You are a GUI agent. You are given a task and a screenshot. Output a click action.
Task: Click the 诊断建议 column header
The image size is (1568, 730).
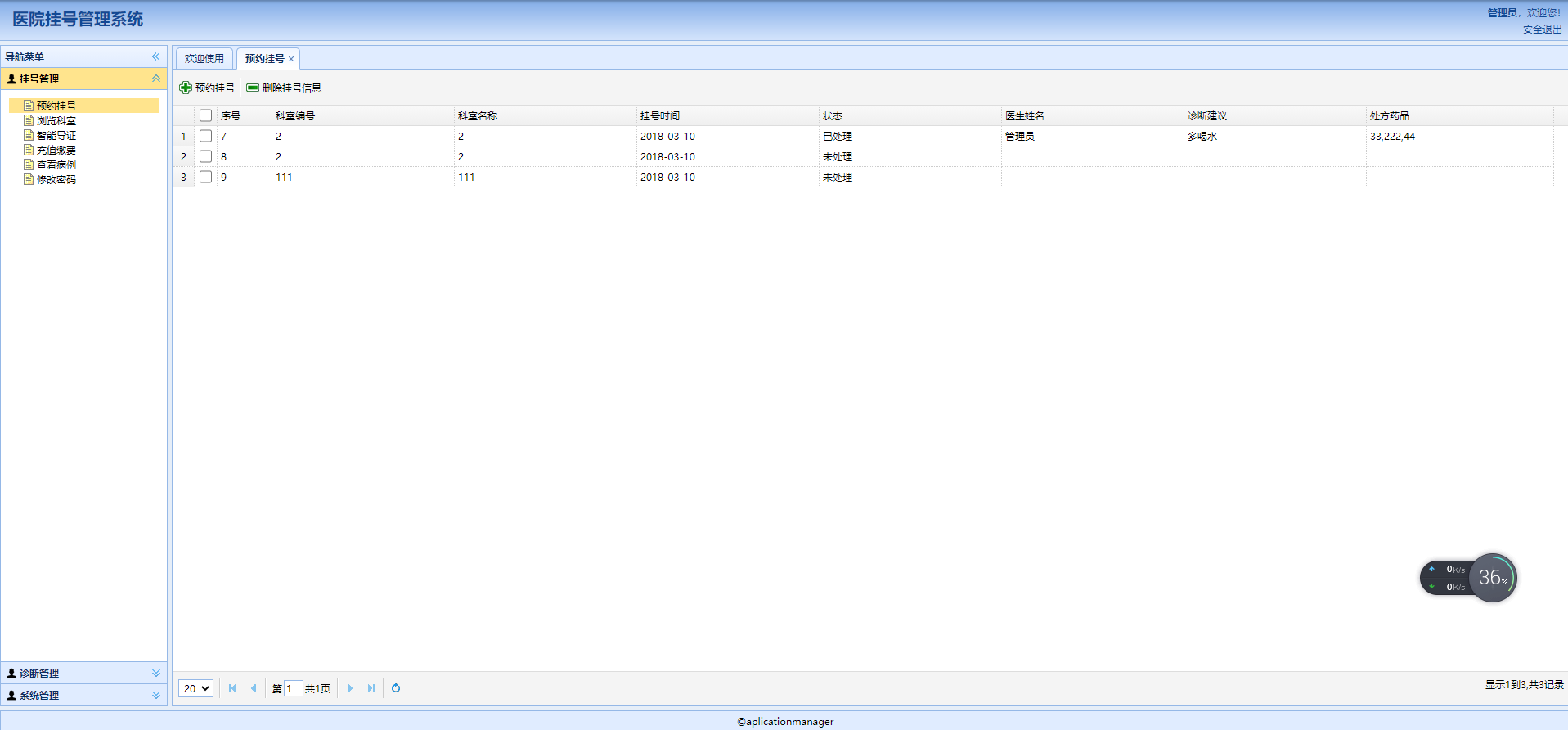tap(1275, 115)
